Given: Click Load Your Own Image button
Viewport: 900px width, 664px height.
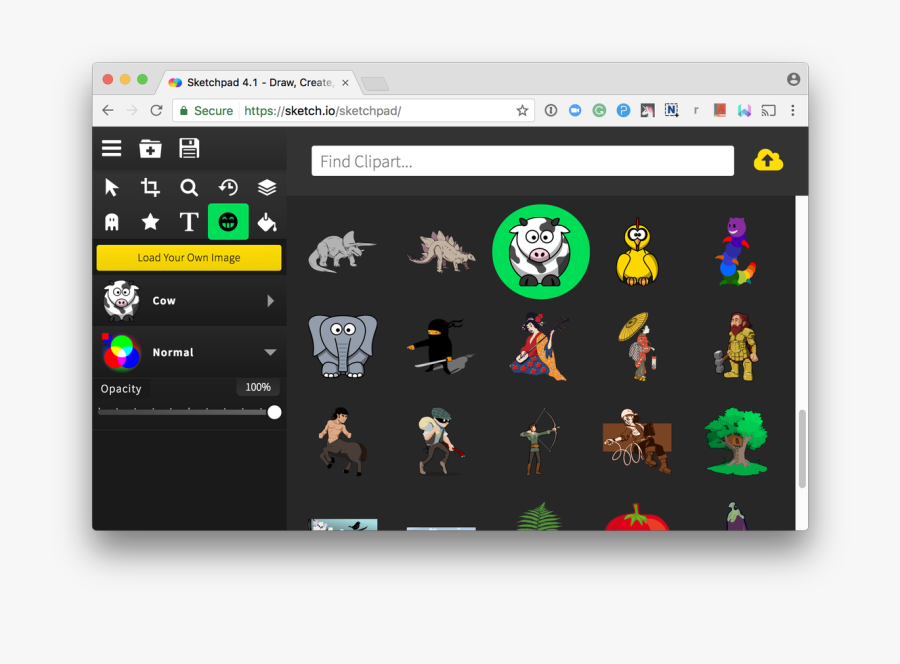Looking at the screenshot, I should [189, 258].
